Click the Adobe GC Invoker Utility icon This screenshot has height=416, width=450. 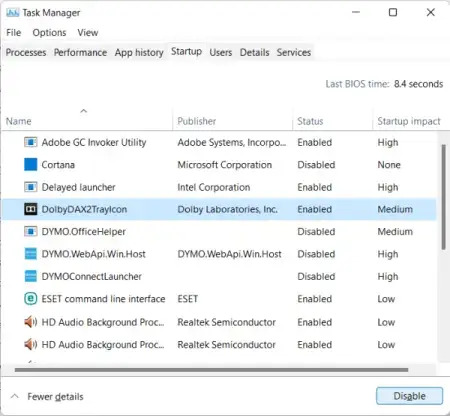click(x=30, y=142)
